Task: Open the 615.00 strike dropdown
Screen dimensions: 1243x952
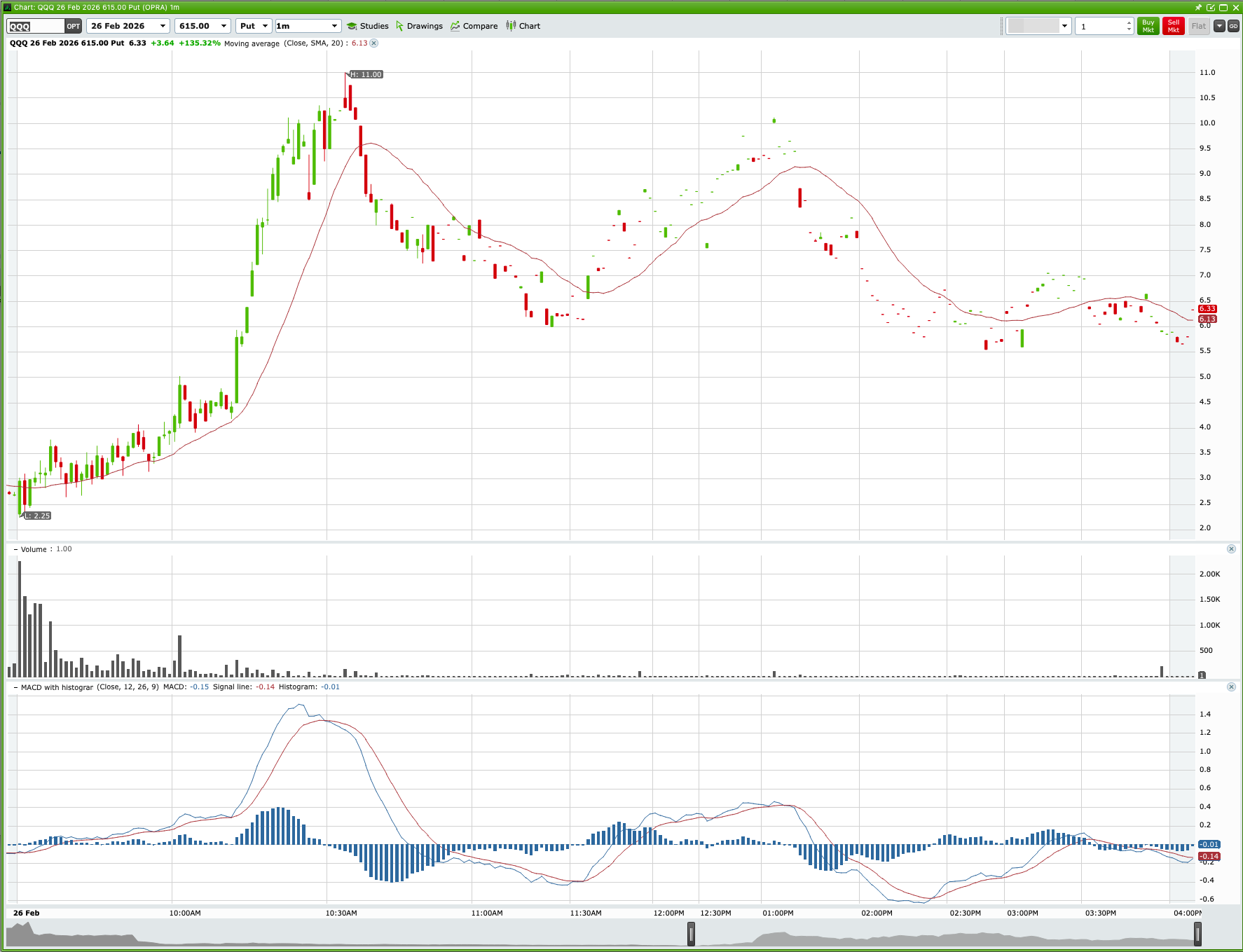Action: pyautogui.click(x=224, y=26)
